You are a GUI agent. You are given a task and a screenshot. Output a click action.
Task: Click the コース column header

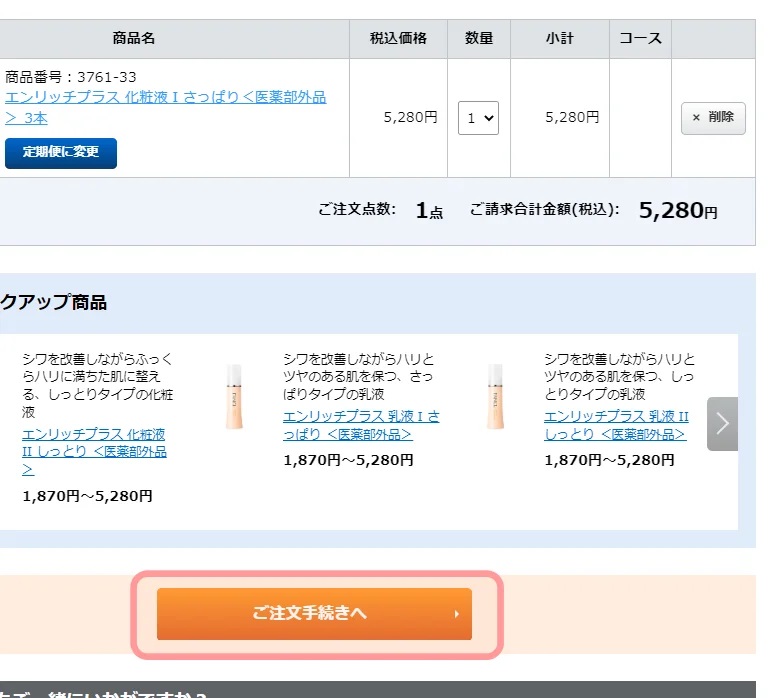[x=640, y=38]
